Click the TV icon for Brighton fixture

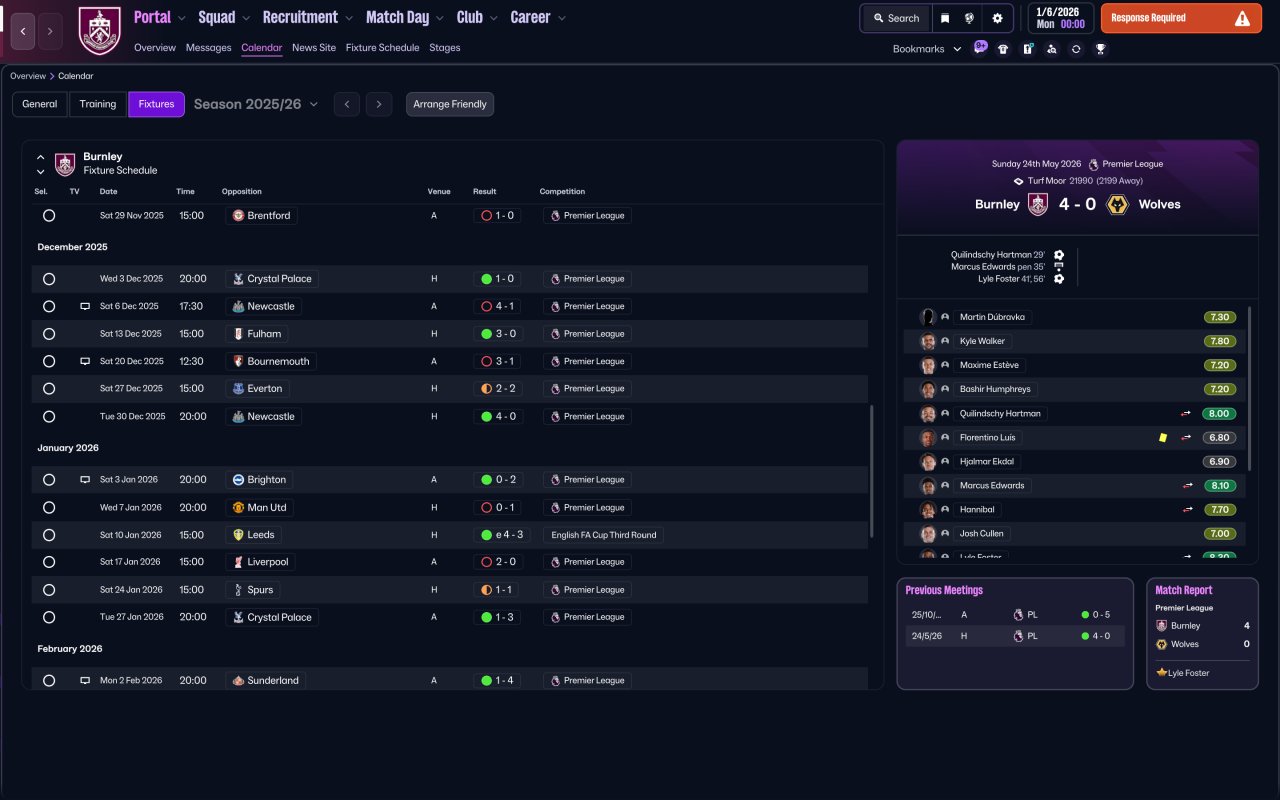coord(85,480)
